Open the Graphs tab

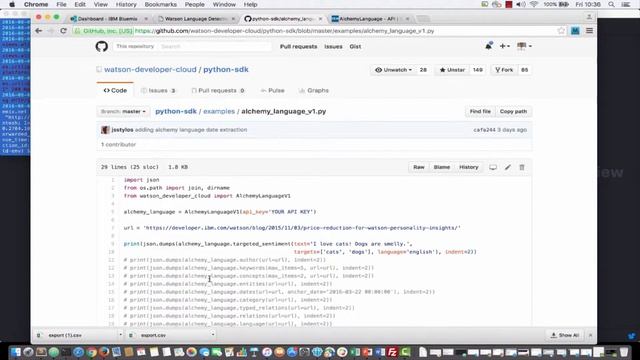313,90
